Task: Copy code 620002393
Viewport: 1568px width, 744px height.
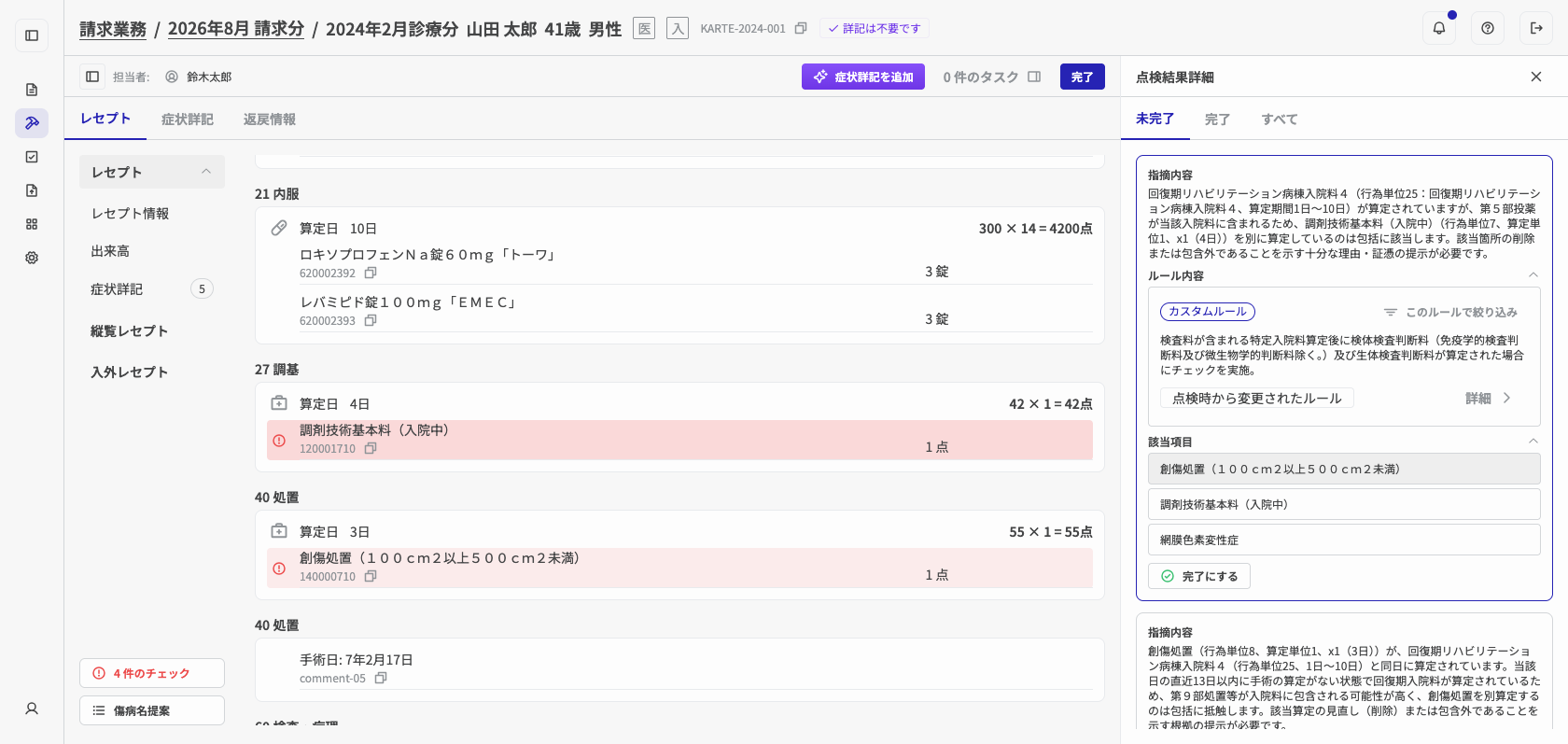Action: [x=371, y=320]
